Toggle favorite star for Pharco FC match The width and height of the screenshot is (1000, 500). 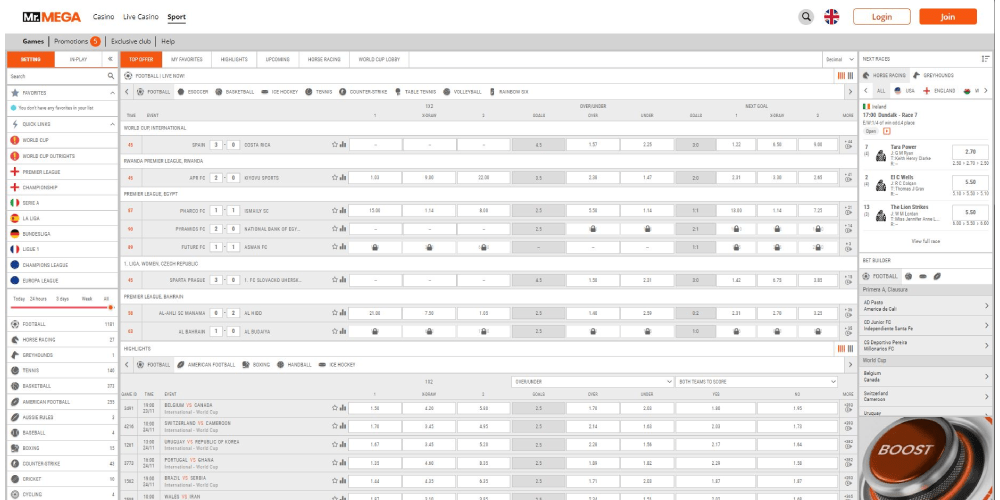coord(334,211)
